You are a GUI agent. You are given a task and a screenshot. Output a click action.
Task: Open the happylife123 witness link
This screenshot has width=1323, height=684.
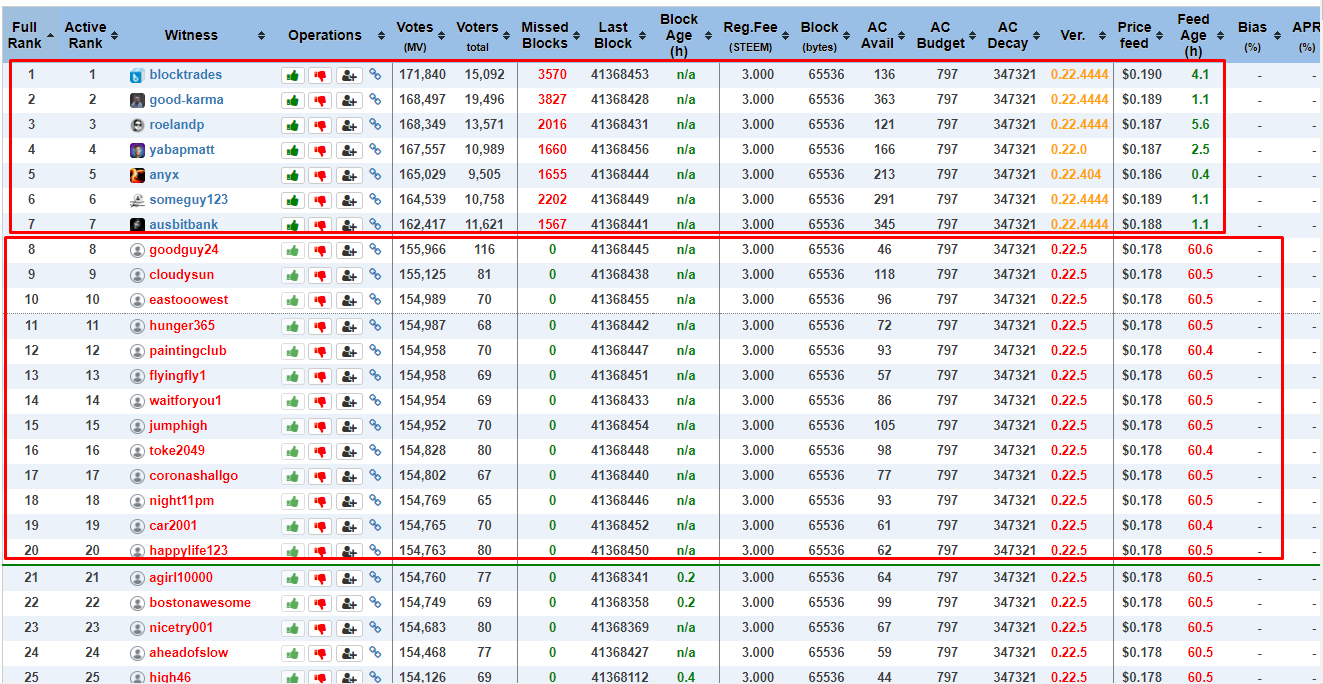coord(188,551)
